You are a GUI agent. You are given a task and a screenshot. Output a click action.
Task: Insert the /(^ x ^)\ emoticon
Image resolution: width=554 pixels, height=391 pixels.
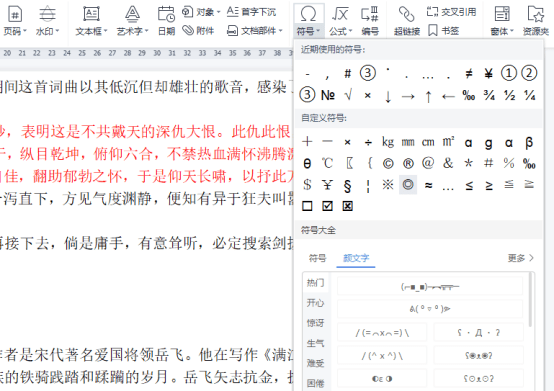click(x=382, y=355)
